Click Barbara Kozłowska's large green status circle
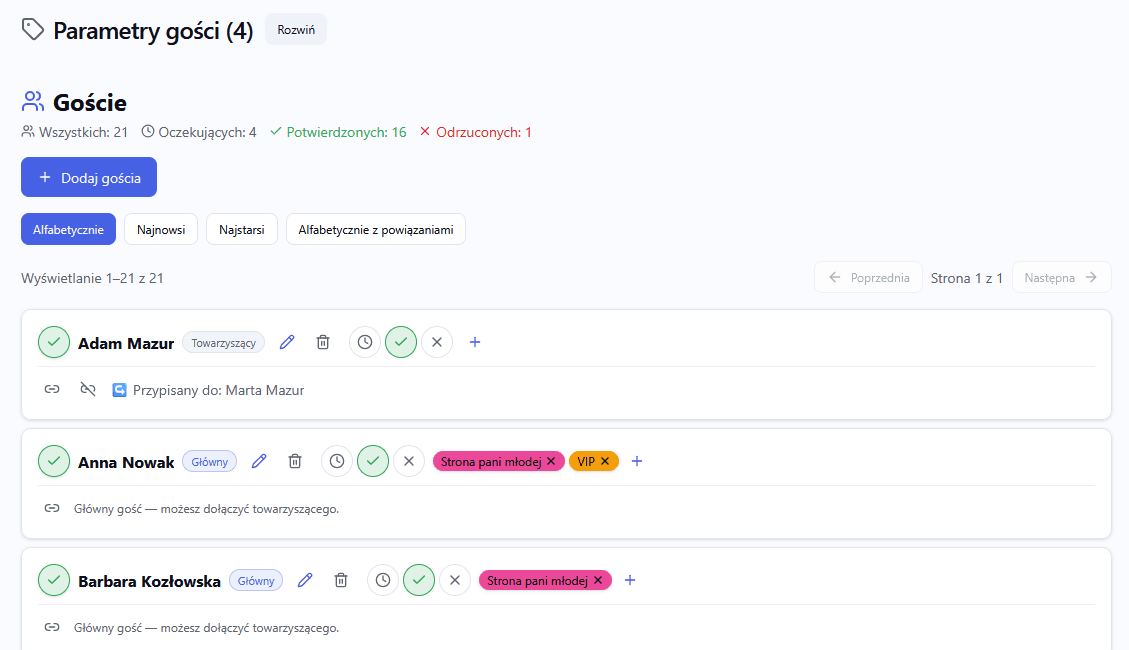 [54, 580]
